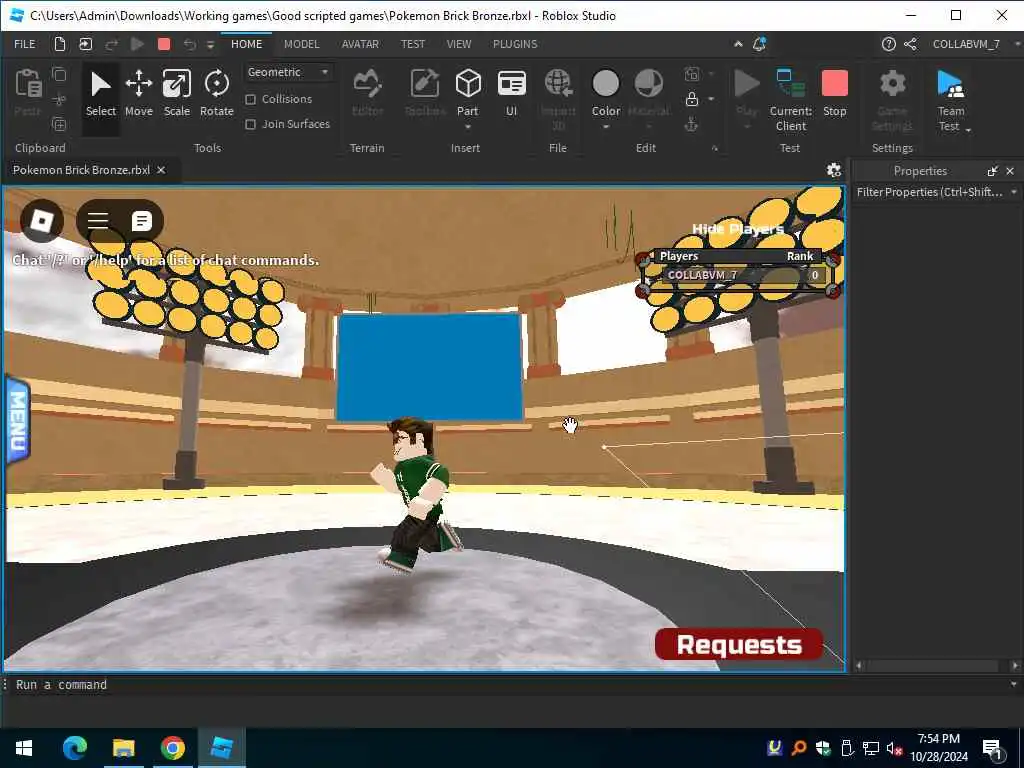Open viewport settings gear icon

pos(834,170)
